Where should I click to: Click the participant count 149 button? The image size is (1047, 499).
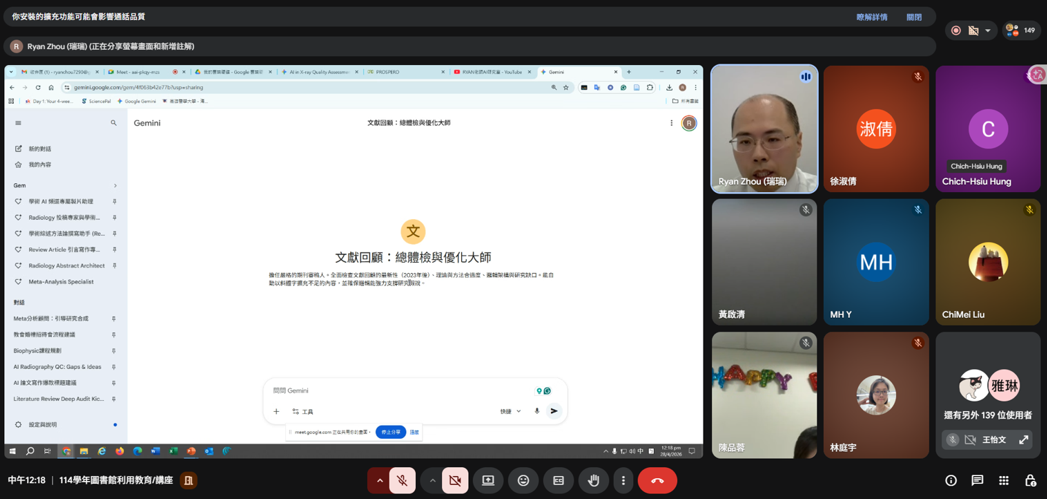pyautogui.click(x=1022, y=30)
